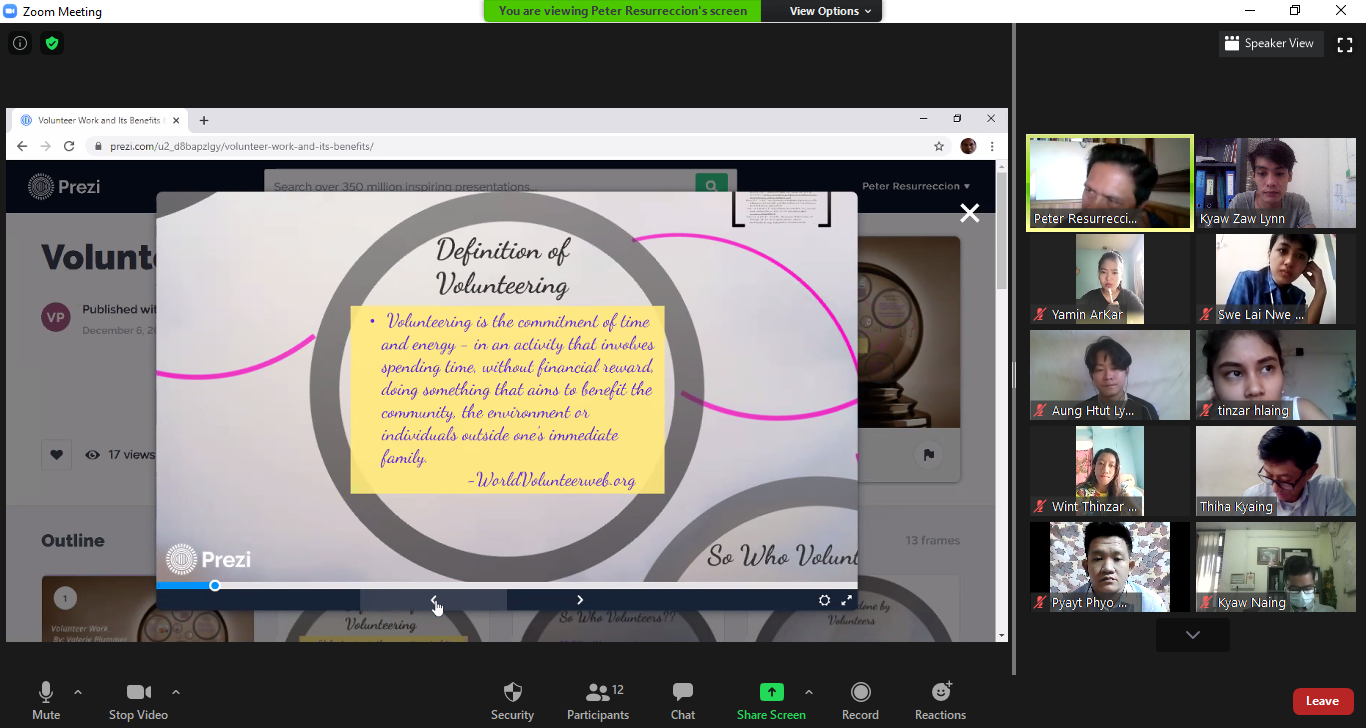
Task: Click the green Share Screen button
Action: [771, 701]
